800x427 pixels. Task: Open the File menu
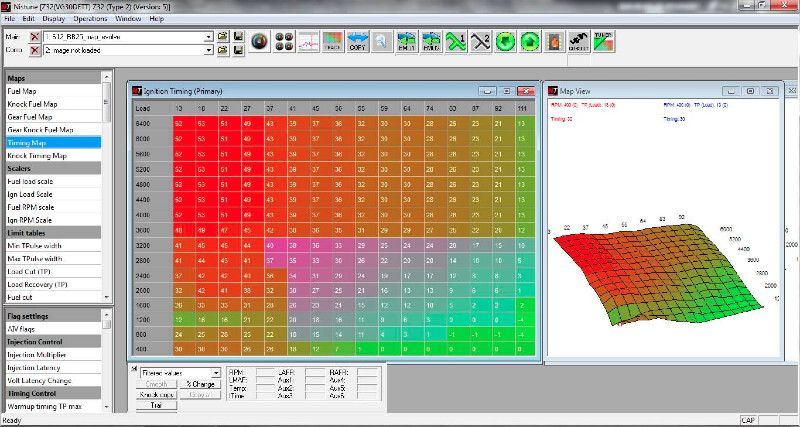point(10,18)
